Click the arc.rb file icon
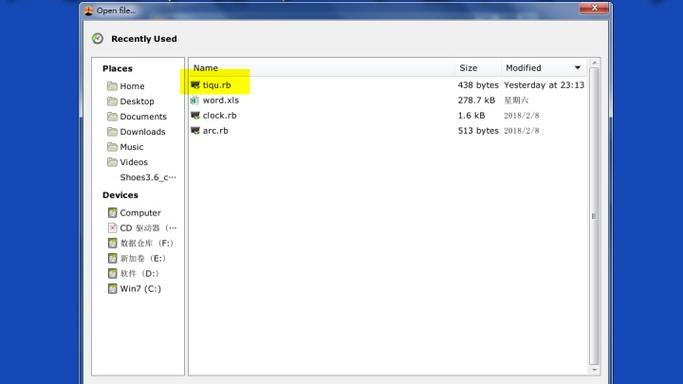 click(x=195, y=131)
